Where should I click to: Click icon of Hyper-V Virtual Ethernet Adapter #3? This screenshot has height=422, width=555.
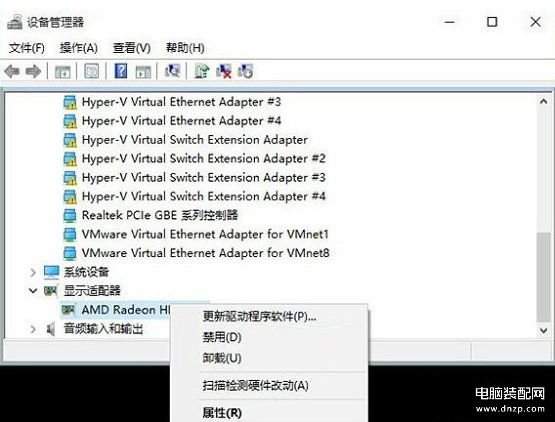tap(70, 102)
